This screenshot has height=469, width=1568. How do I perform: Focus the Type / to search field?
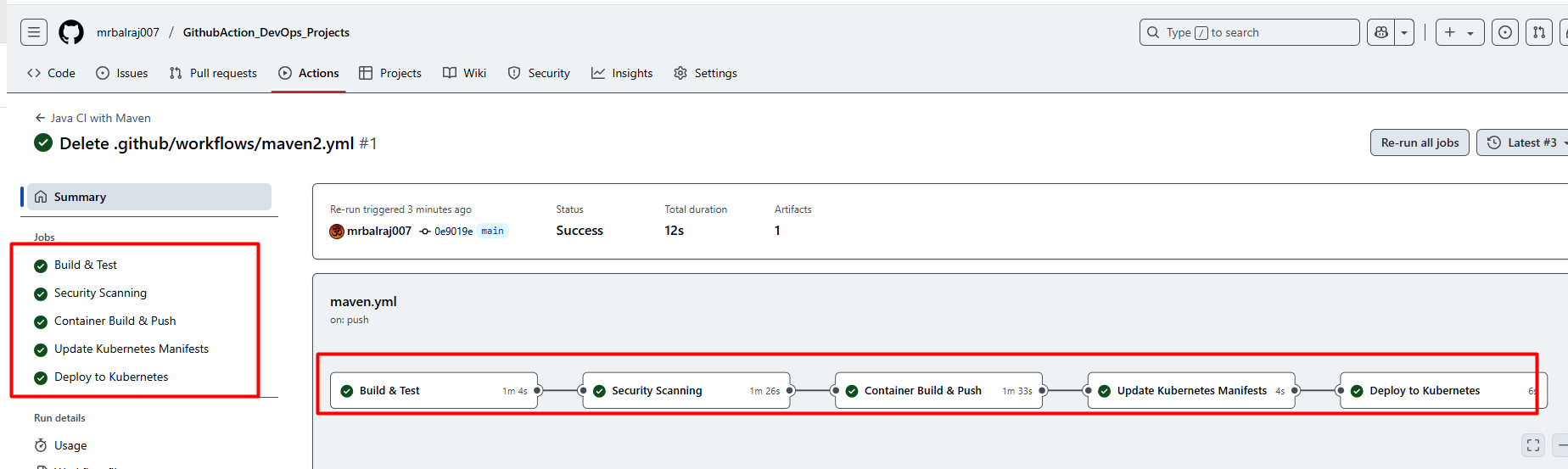1249,32
